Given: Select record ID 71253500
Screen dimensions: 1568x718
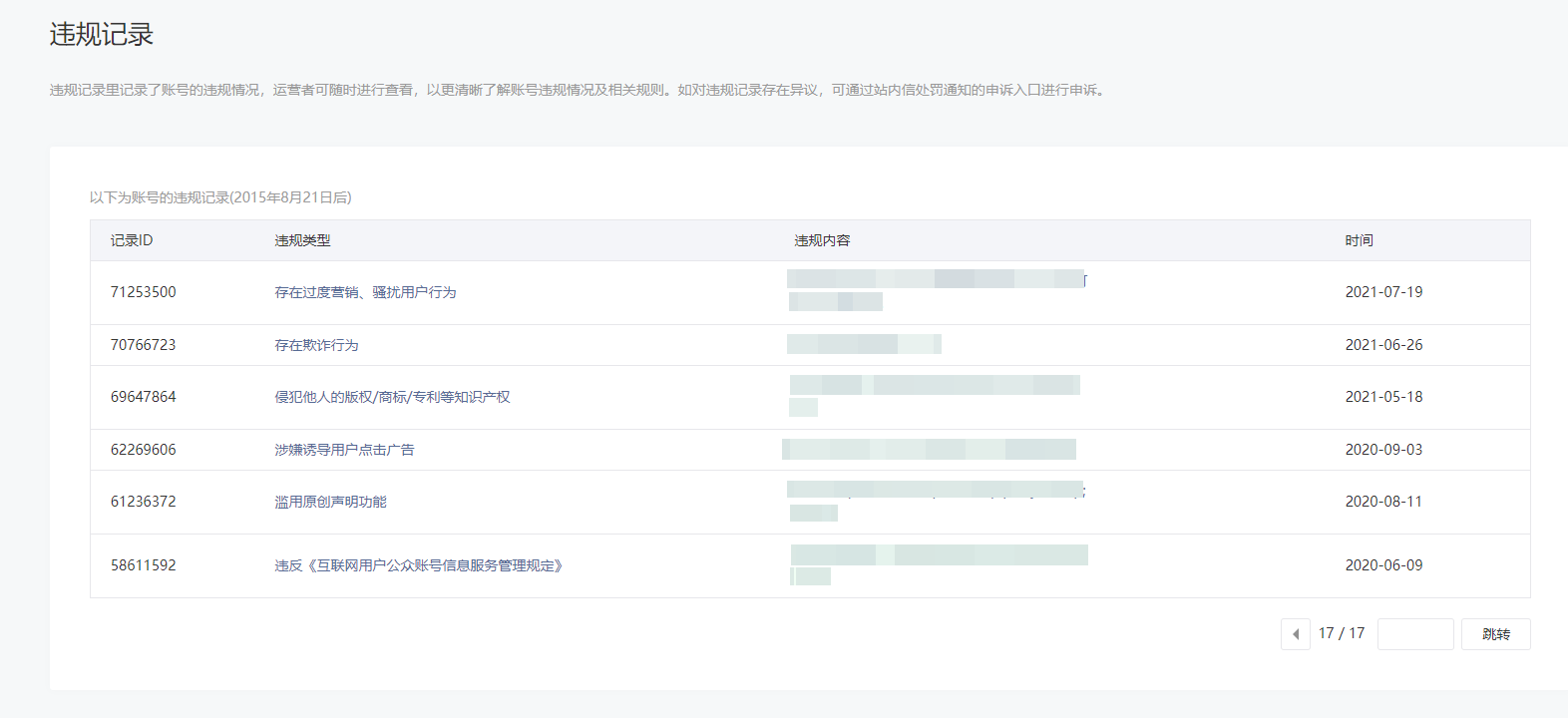Looking at the screenshot, I should pyautogui.click(x=143, y=292).
